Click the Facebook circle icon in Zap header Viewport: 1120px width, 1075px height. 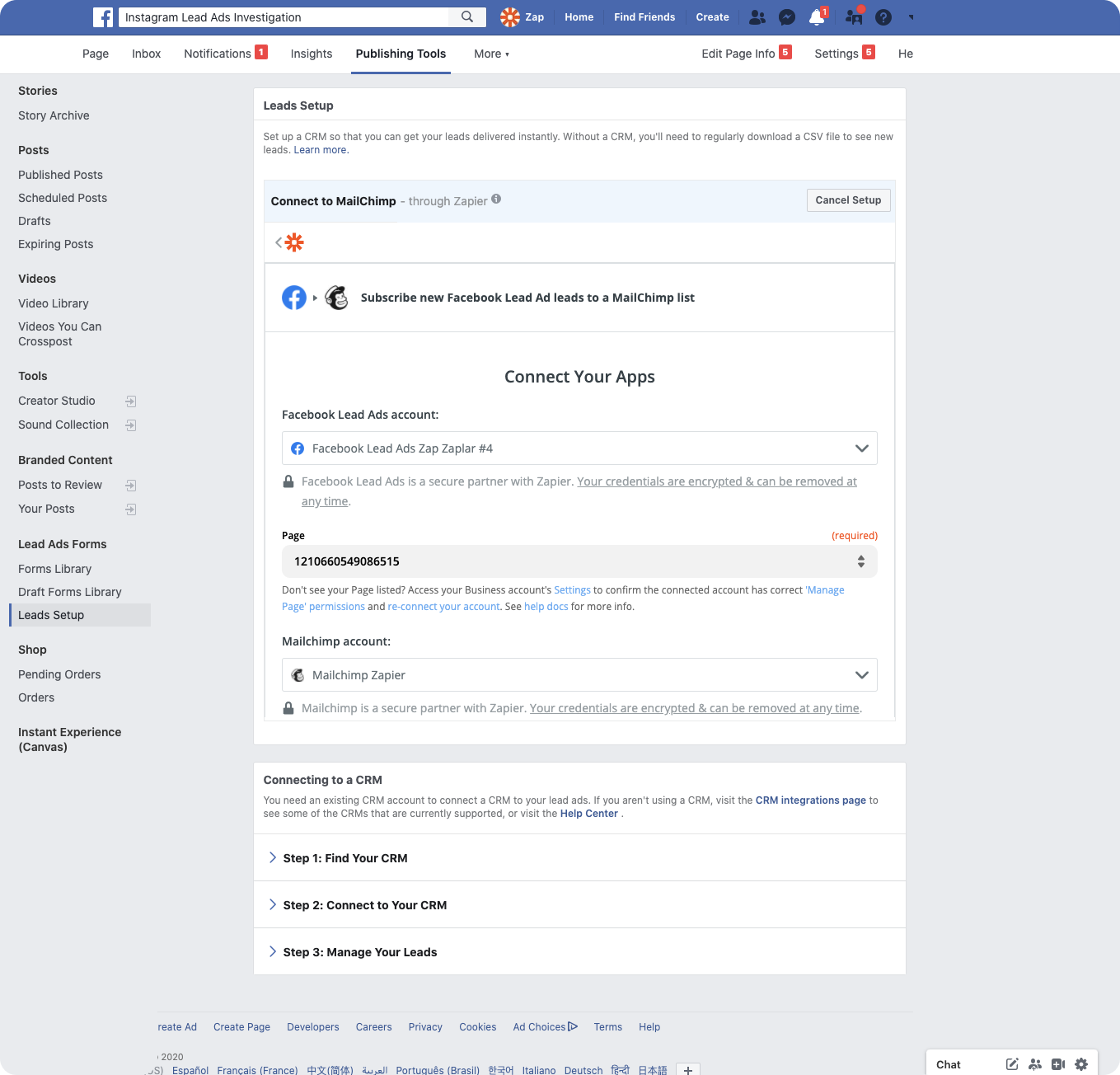point(294,298)
